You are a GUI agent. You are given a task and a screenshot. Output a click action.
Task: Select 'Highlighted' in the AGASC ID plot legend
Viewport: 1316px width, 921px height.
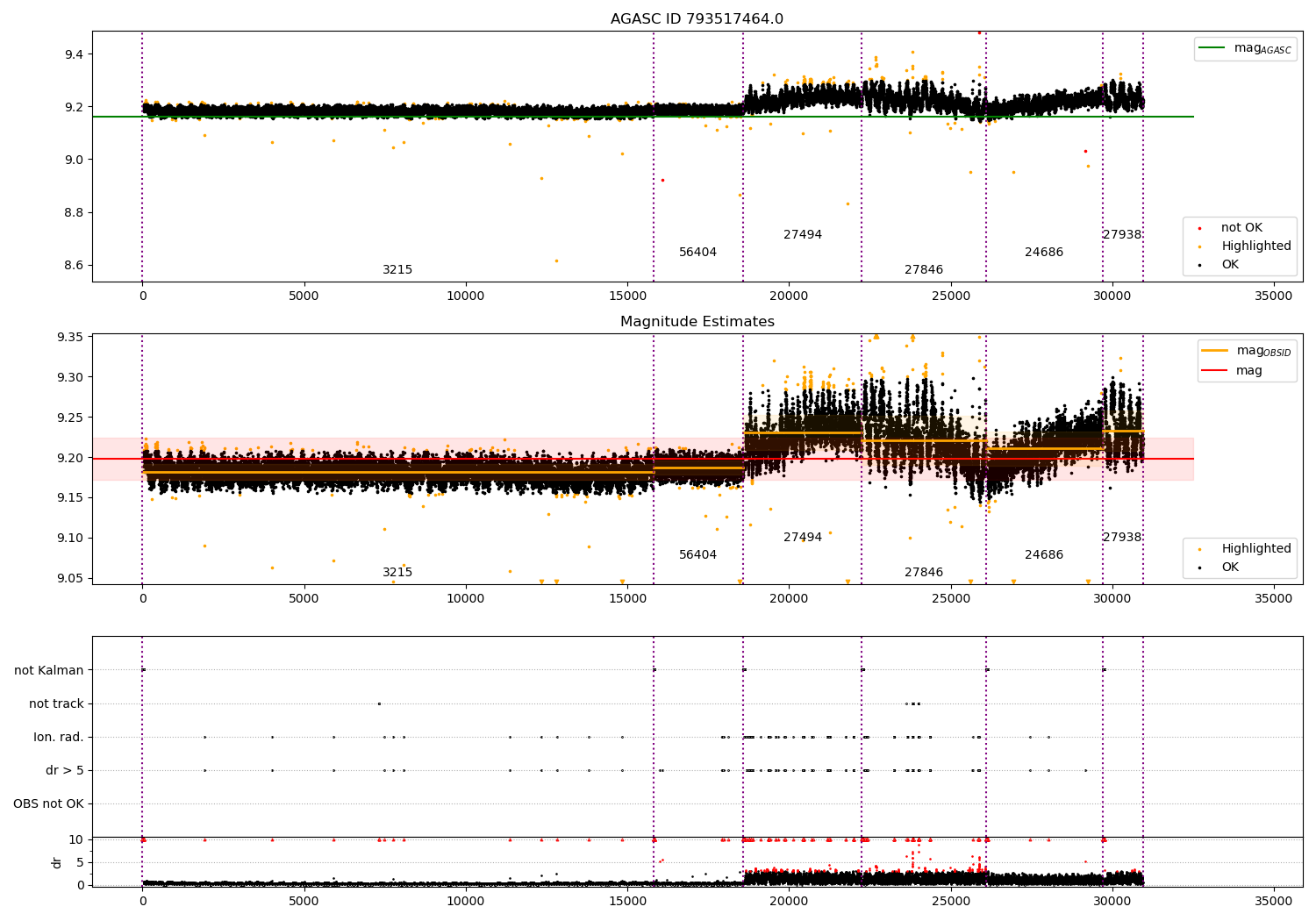(1256, 246)
